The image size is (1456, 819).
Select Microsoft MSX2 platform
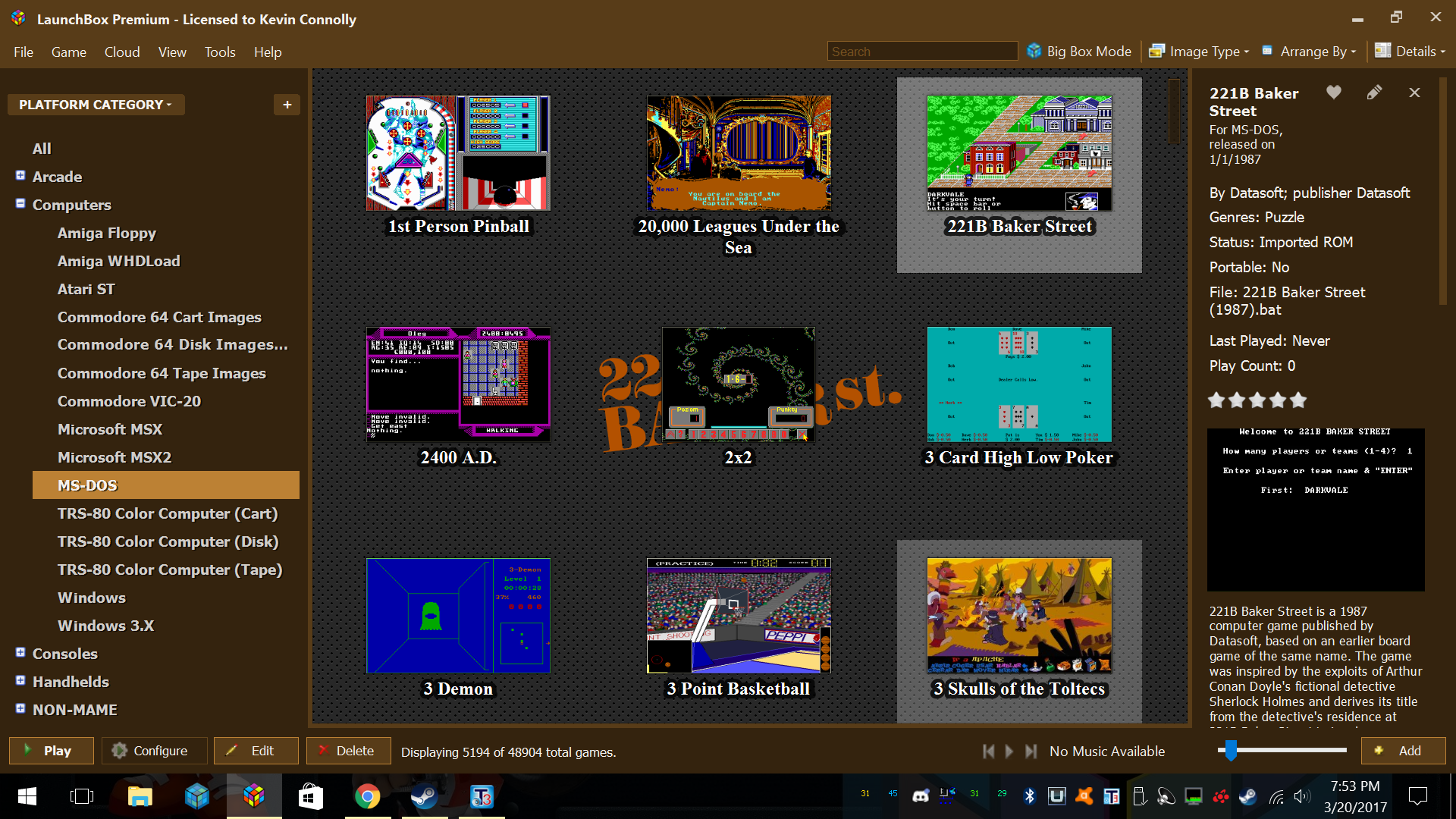click(115, 457)
